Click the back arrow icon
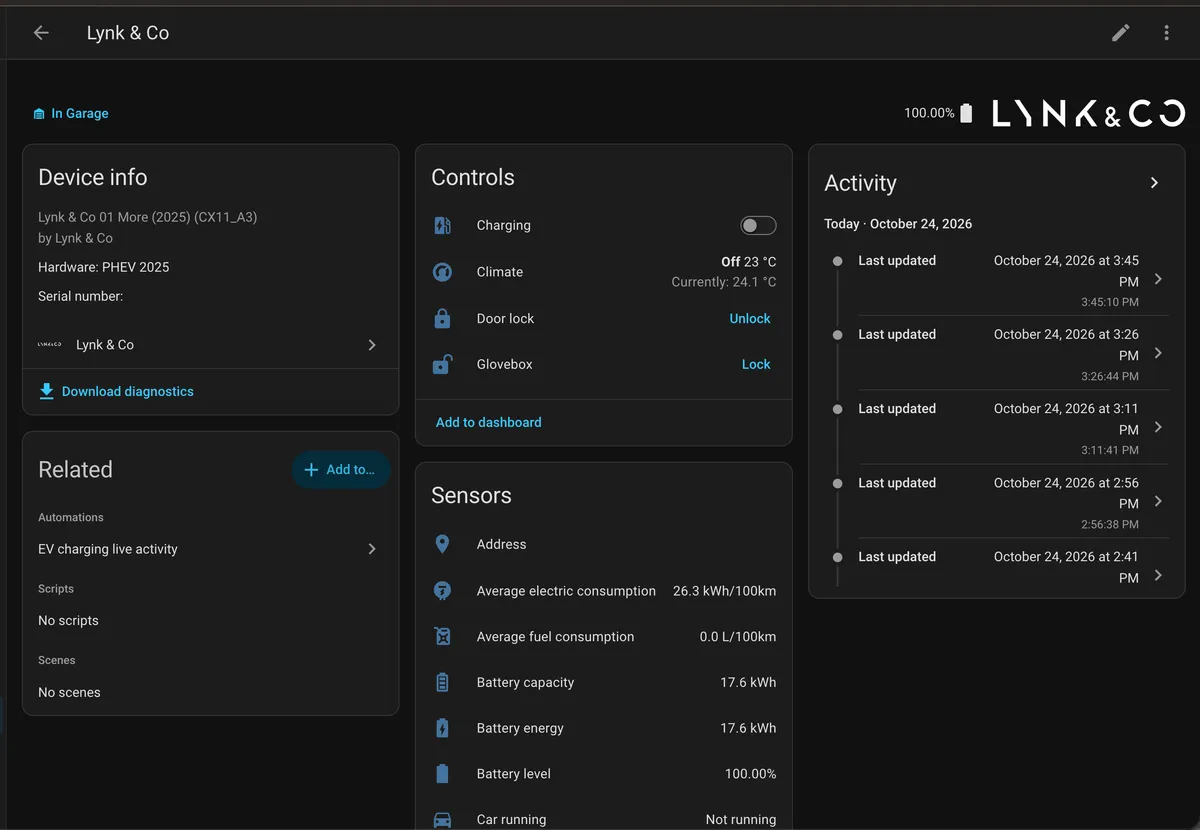Viewport: 1200px width, 830px height. tap(41, 33)
